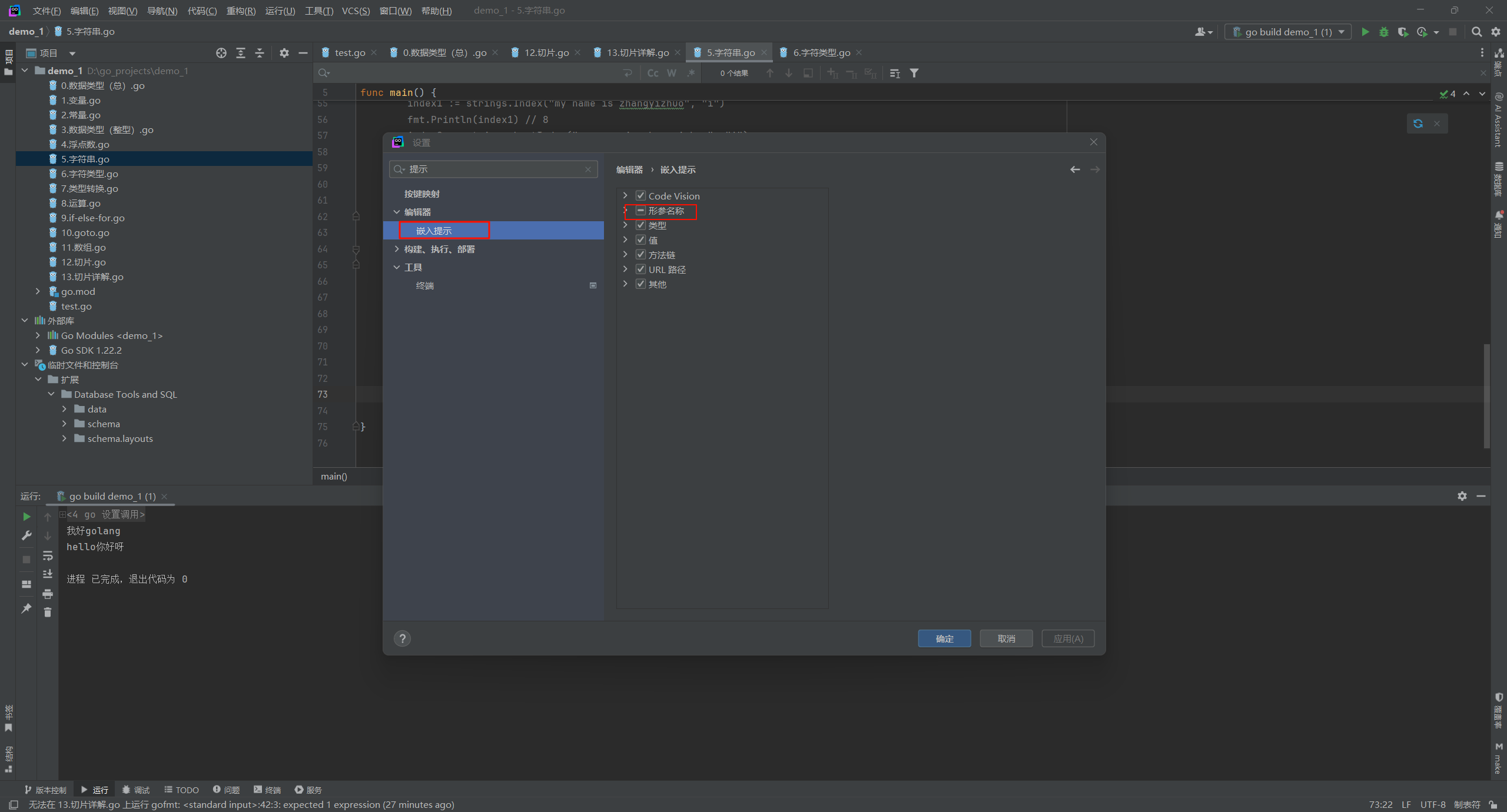Image resolution: width=1507 pixels, height=812 pixels.
Task: Switch to 6.字符类型.go editor tab
Action: click(822, 53)
